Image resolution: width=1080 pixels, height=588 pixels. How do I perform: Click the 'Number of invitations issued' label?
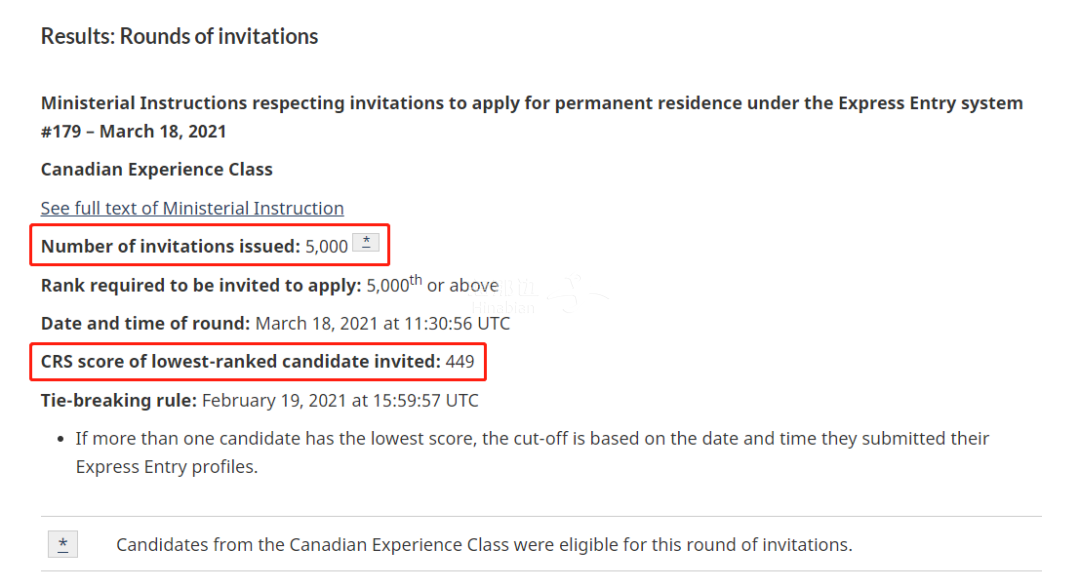coord(170,246)
